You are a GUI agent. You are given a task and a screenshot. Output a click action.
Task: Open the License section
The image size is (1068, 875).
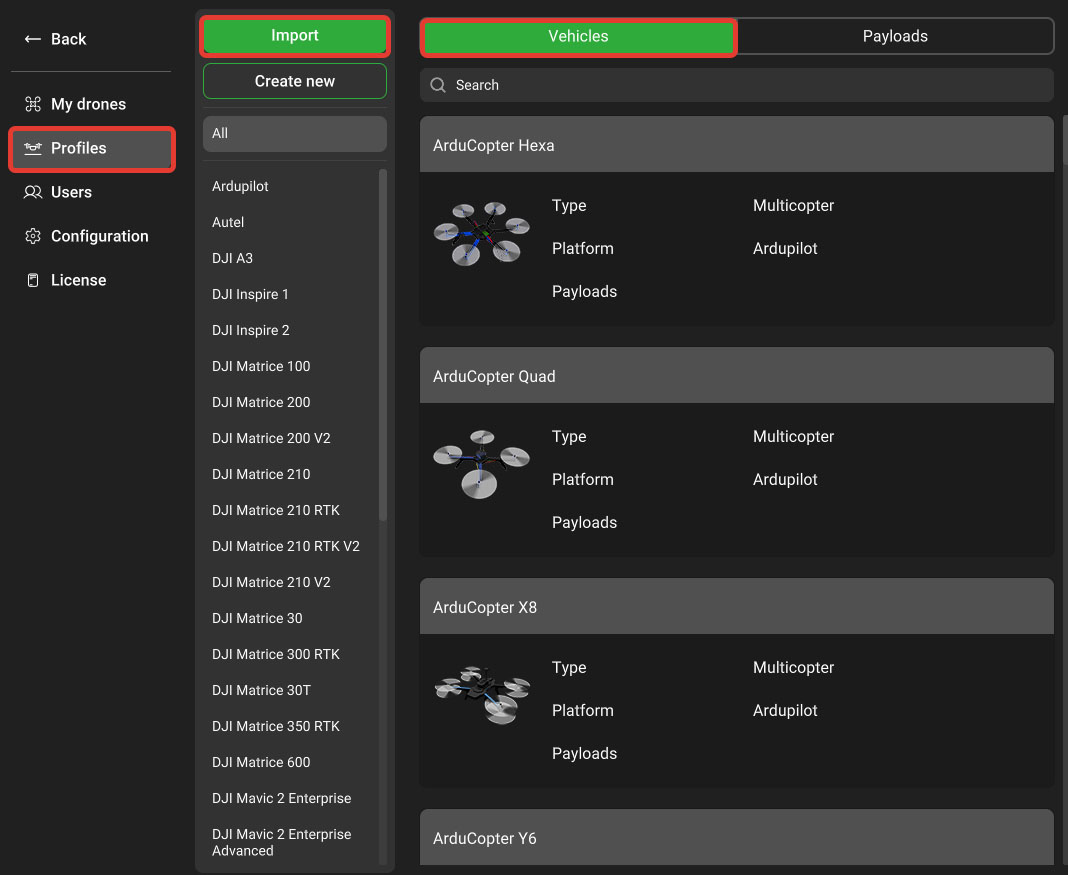tap(78, 280)
